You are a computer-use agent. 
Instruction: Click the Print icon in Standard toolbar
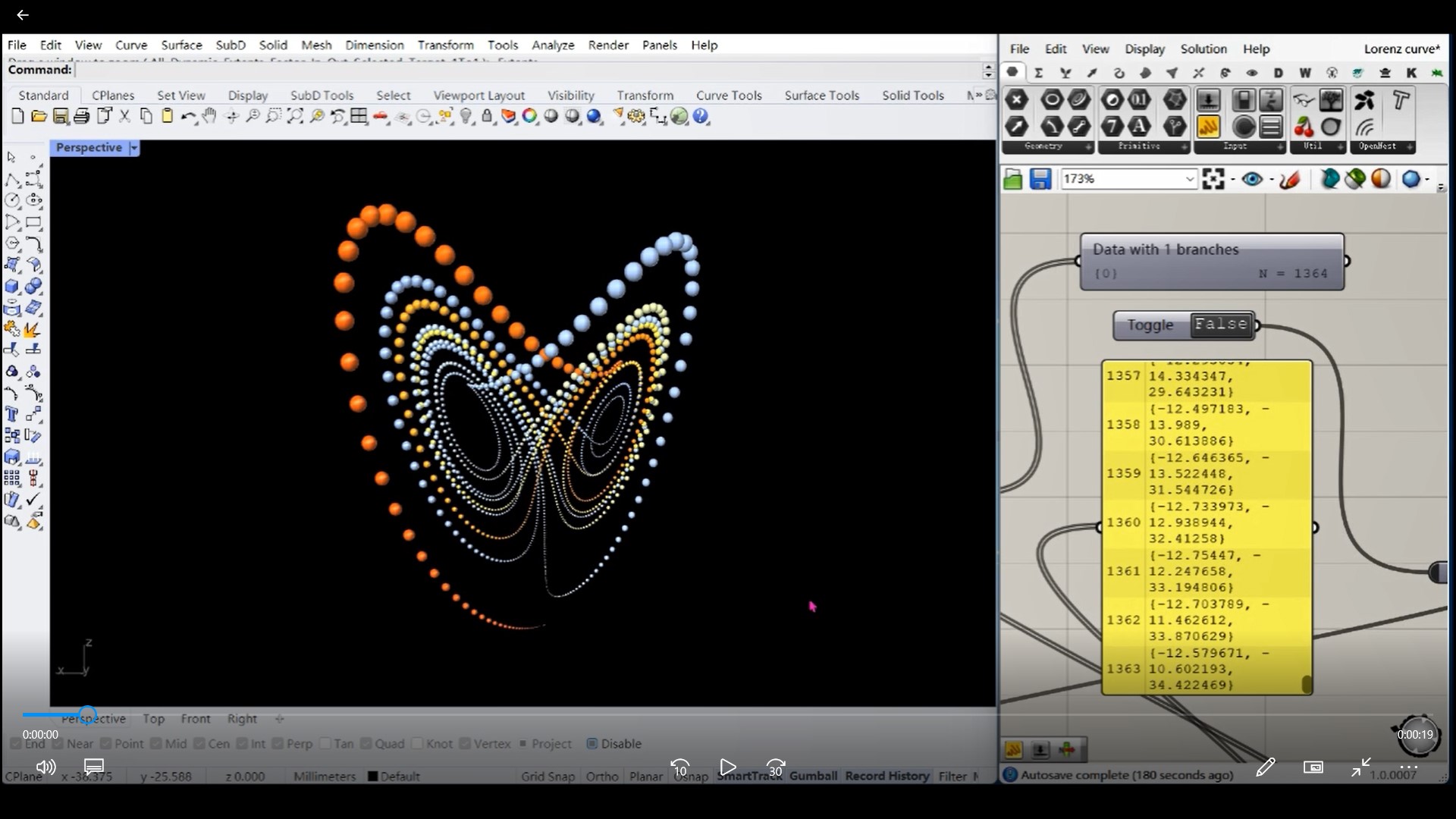click(x=82, y=116)
